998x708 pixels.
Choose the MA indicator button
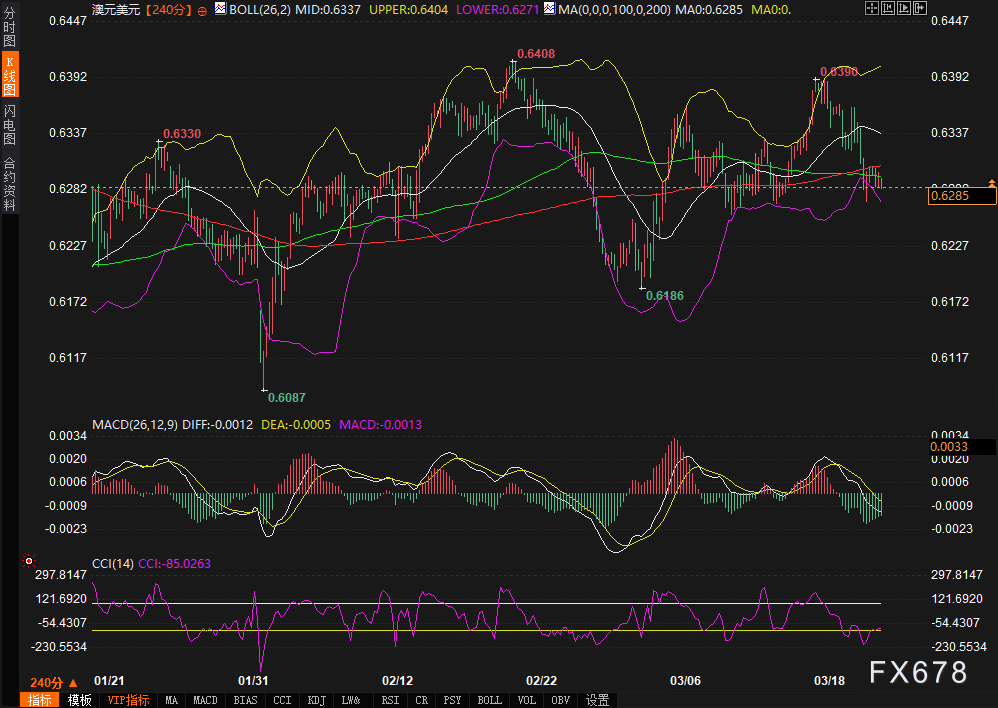pyautogui.click(x=171, y=700)
